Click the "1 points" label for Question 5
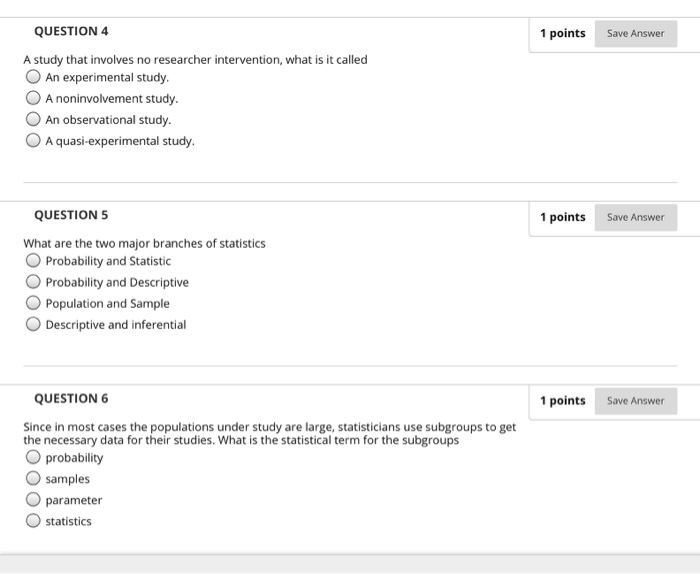This screenshot has width=700, height=574. pos(562,217)
